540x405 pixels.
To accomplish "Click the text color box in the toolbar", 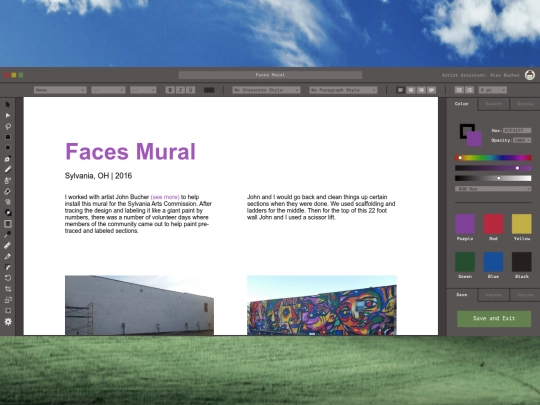I will tap(209, 90).
